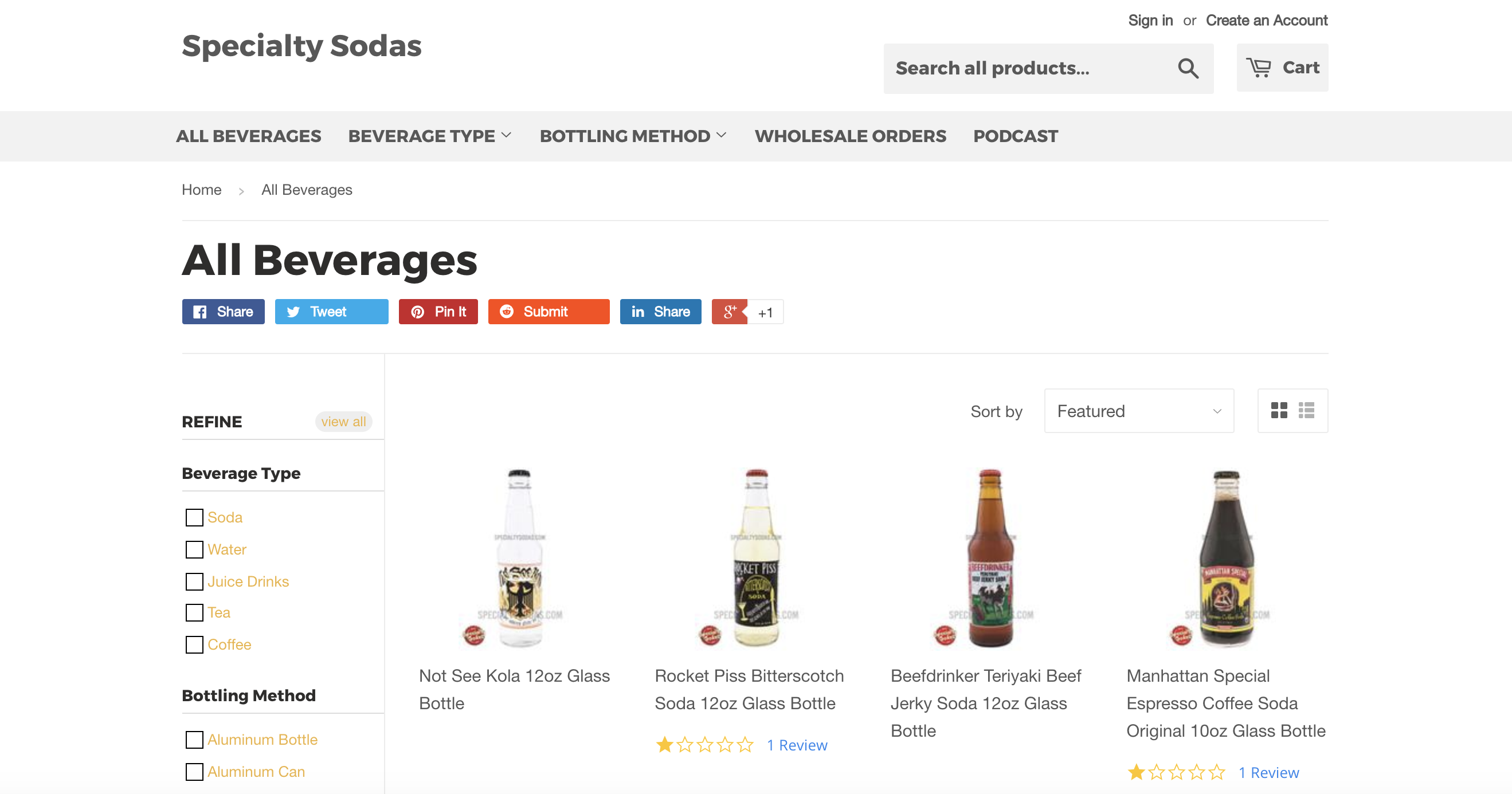Check the Soda beverage type filter
The height and width of the screenshot is (794, 1512).
[194, 518]
